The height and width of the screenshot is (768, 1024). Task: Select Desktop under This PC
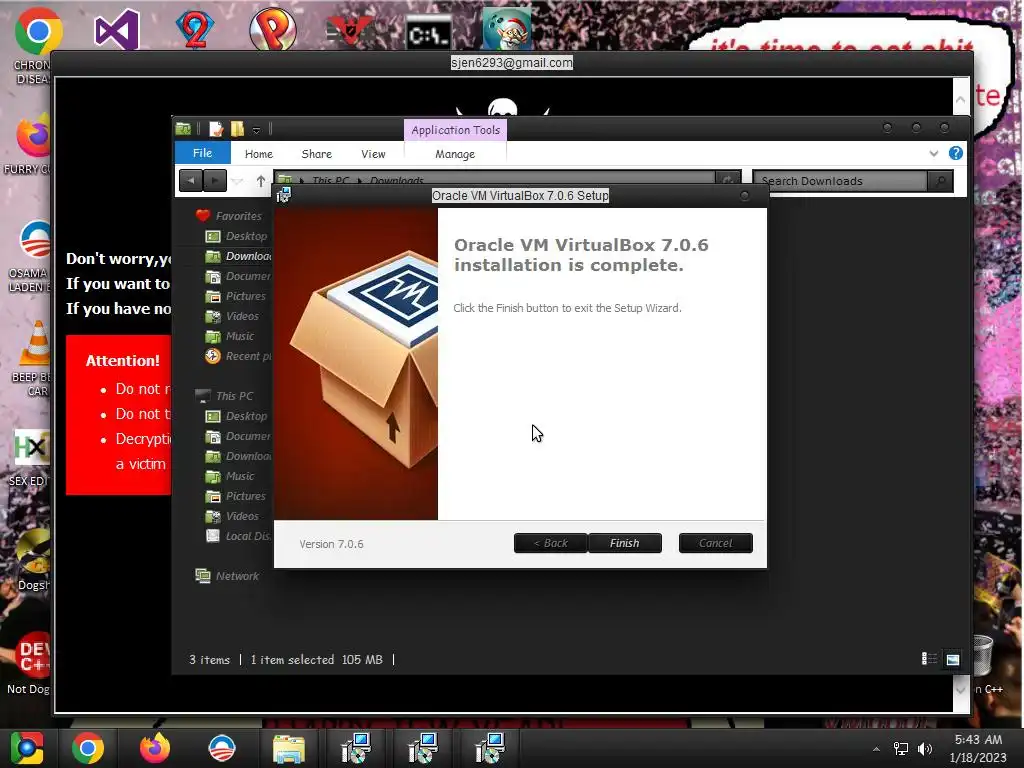(236, 416)
